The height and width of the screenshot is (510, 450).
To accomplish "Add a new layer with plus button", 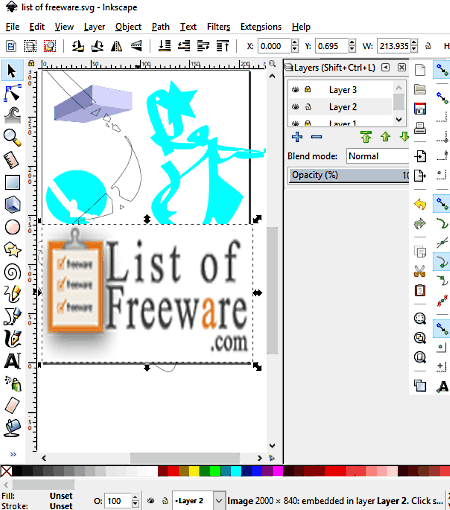I will click(x=297, y=137).
